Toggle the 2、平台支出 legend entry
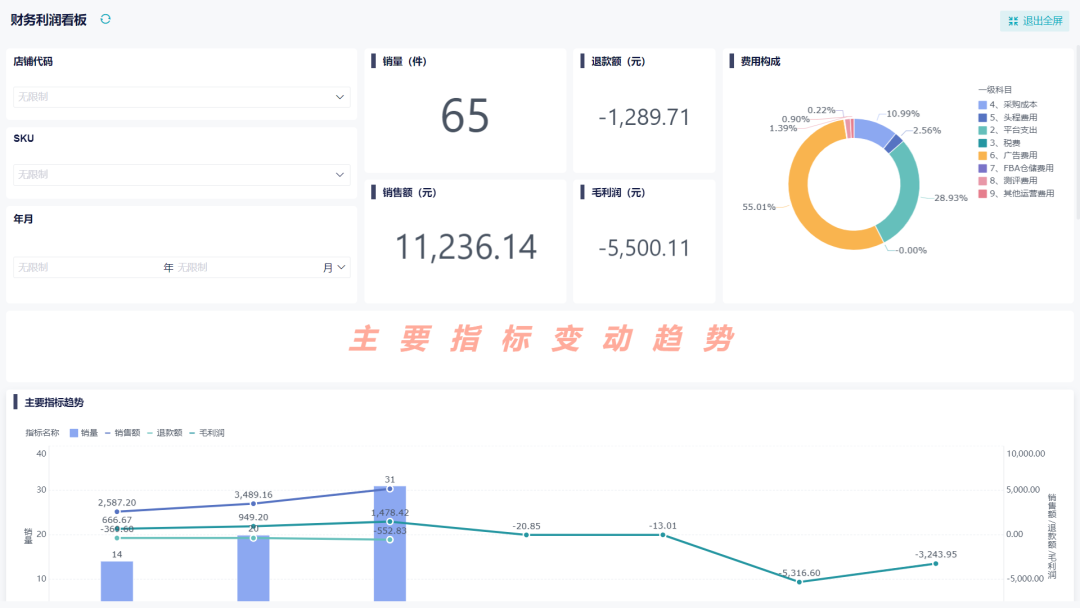Viewport: 1080px width, 608px height. (x=1008, y=130)
